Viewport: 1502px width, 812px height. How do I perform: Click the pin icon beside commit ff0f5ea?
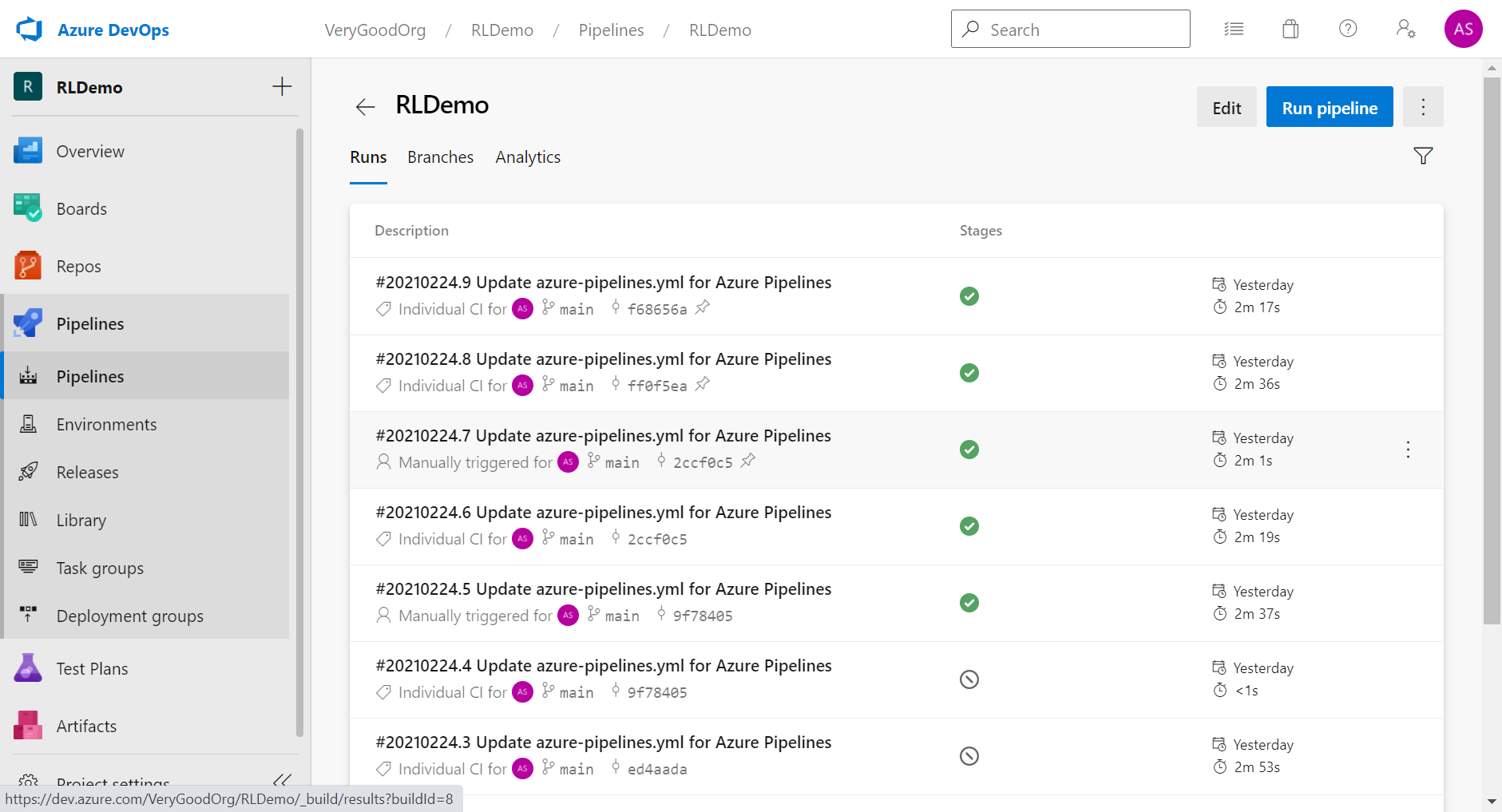pos(702,384)
